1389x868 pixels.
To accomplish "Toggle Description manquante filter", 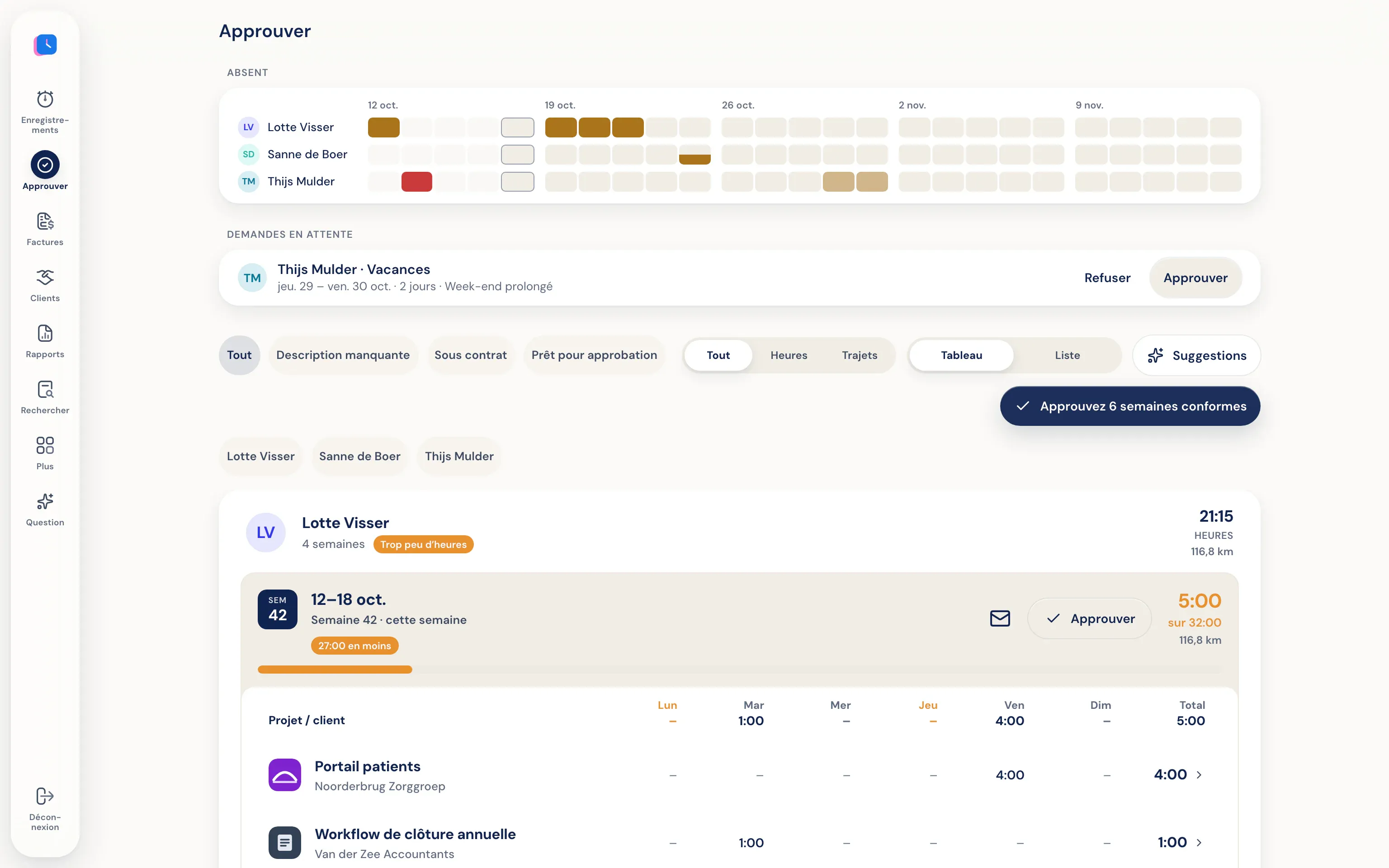I will pos(343,355).
